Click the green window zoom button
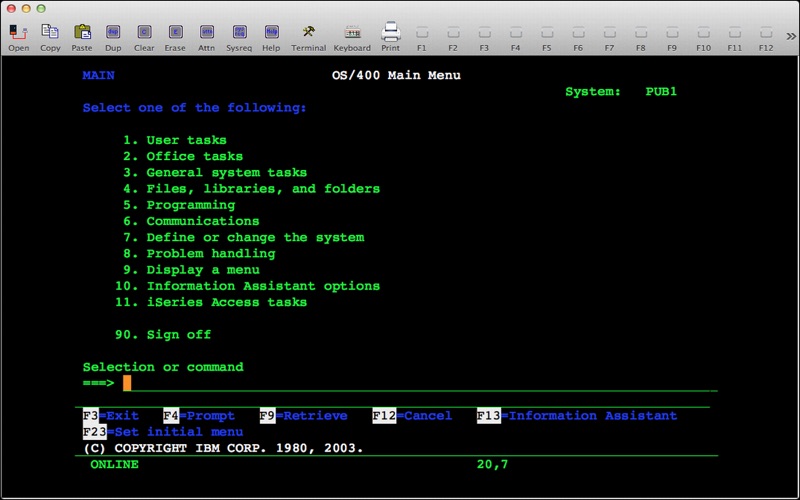Image resolution: width=800 pixels, height=500 pixels. (x=41, y=9)
